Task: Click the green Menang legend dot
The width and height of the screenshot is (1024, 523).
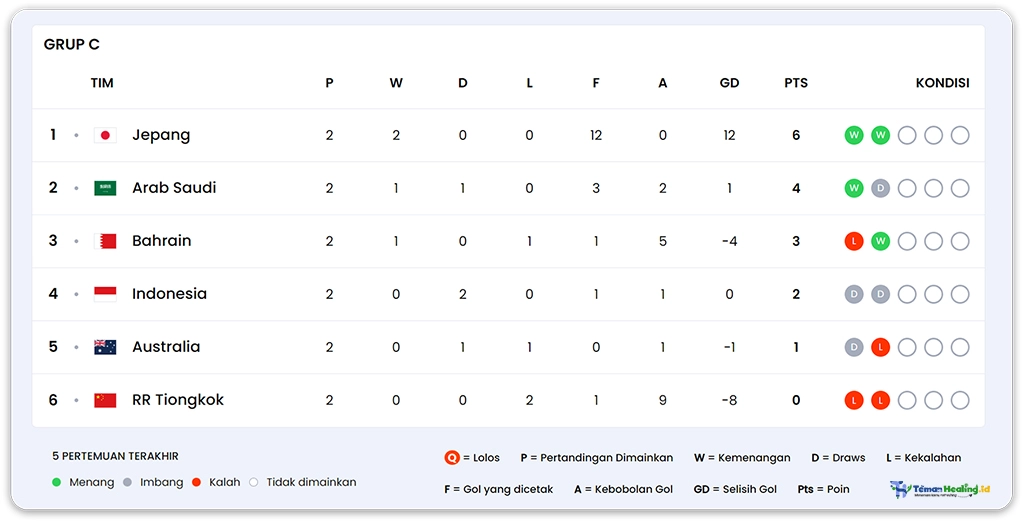Action: [57, 482]
